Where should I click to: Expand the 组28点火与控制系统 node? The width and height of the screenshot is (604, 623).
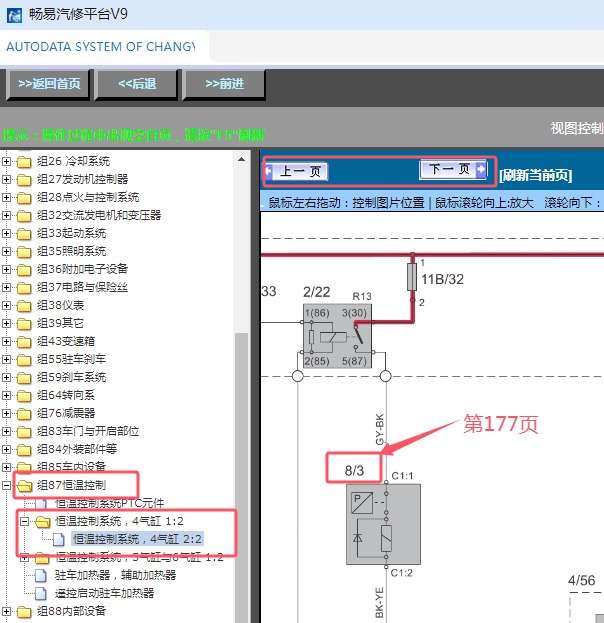[x=6, y=197]
